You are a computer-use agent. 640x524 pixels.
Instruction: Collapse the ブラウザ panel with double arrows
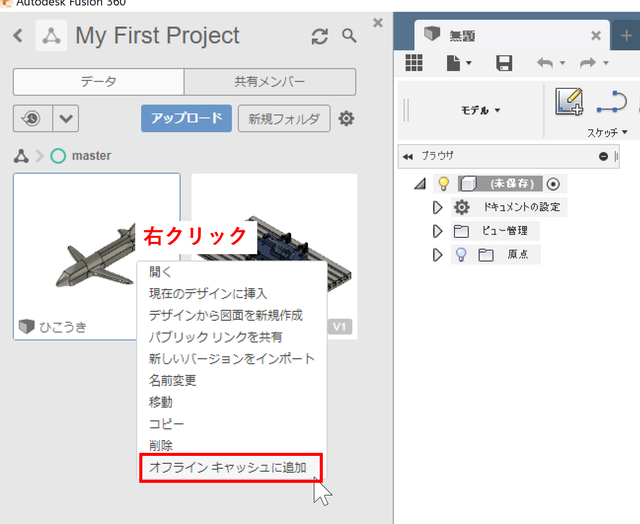click(x=407, y=156)
